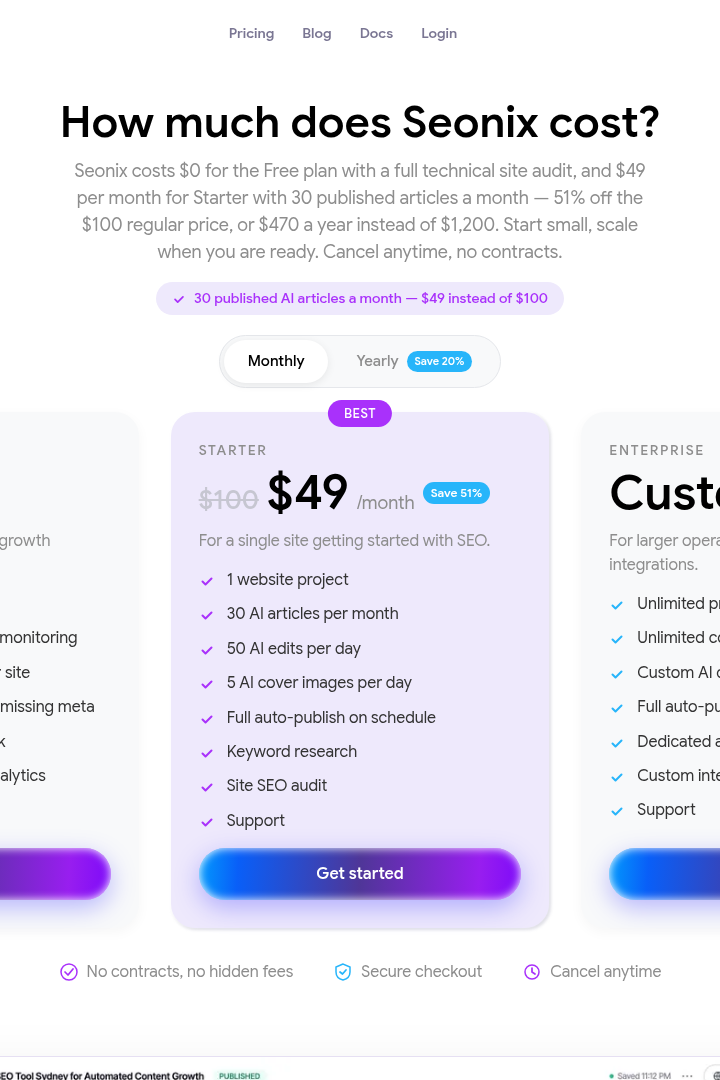The width and height of the screenshot is (720, 1080).
Task: Click the checkmark icon beside 'No contracts, no hidden fees'
Action: coord(69,972)
